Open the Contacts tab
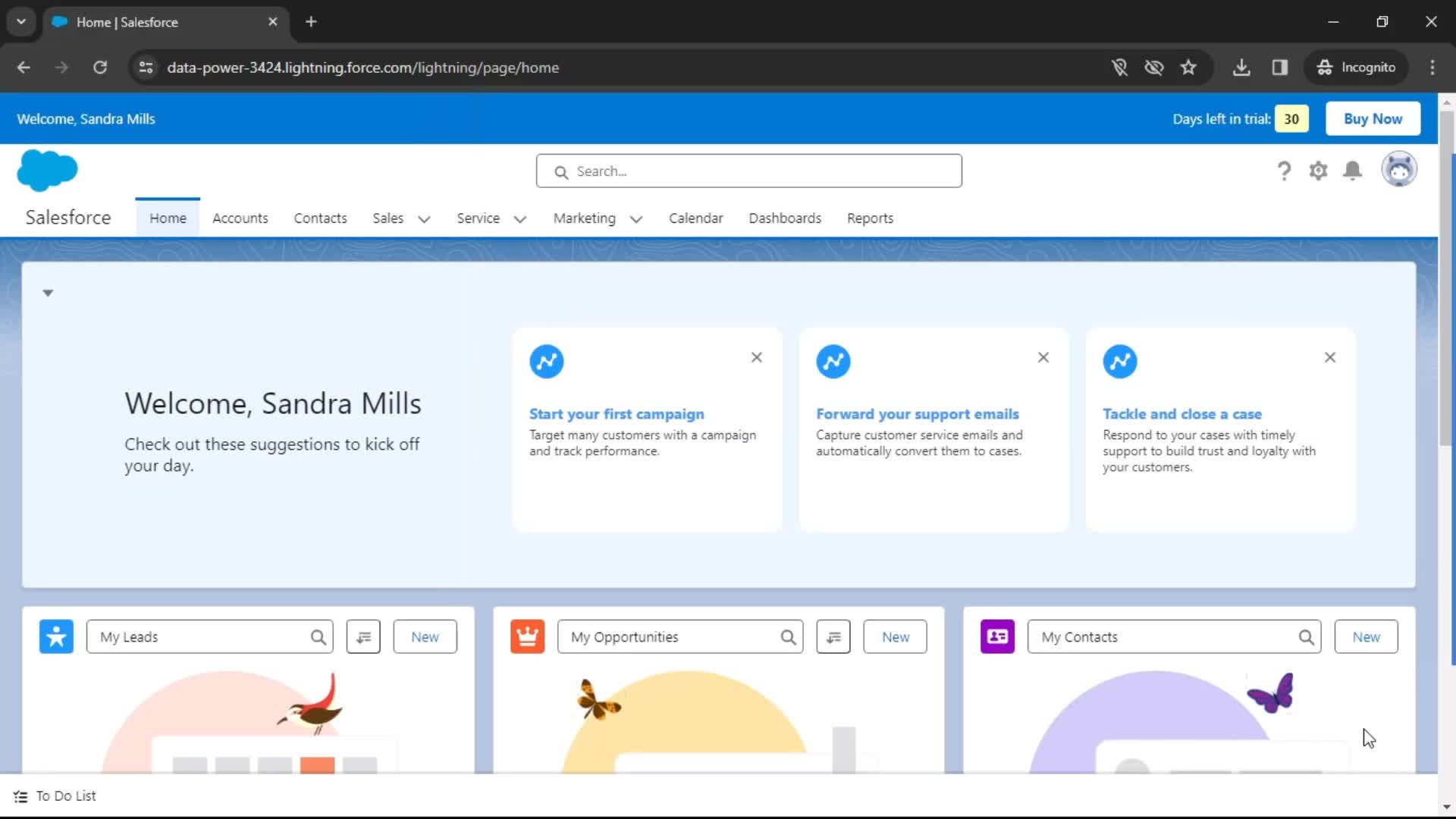This screenshot has height=819, width=1456. pos(320,218)
